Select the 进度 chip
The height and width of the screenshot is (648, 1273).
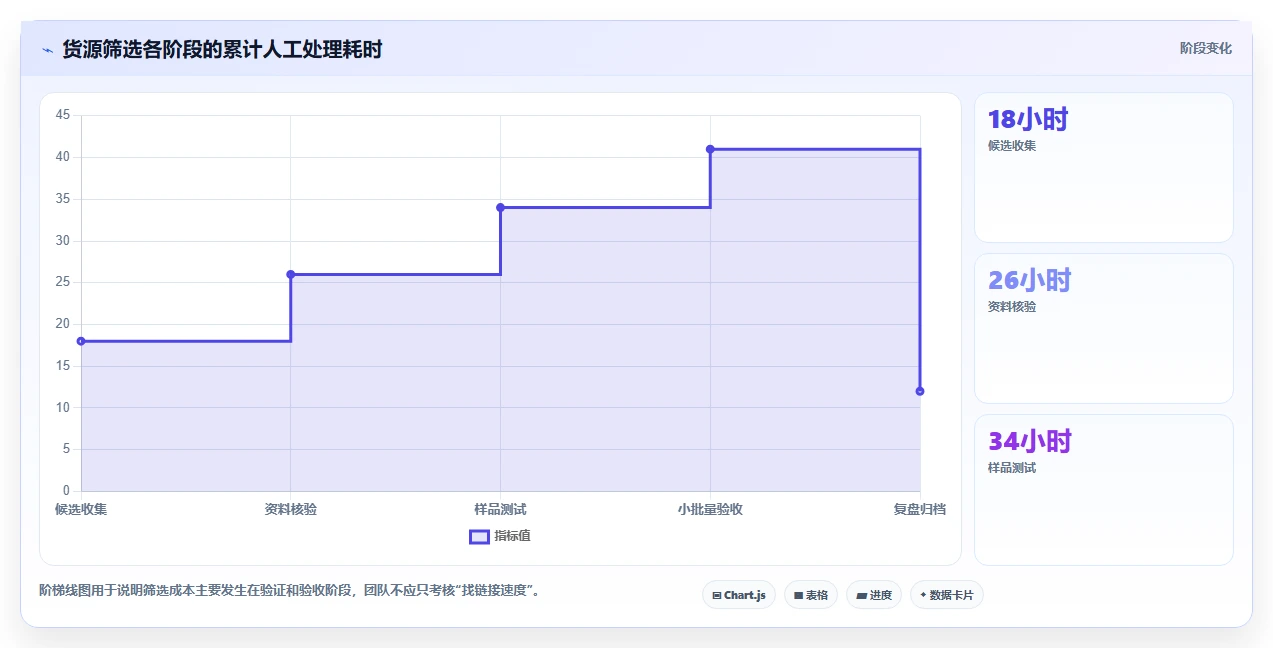click(x=874, y=595)
